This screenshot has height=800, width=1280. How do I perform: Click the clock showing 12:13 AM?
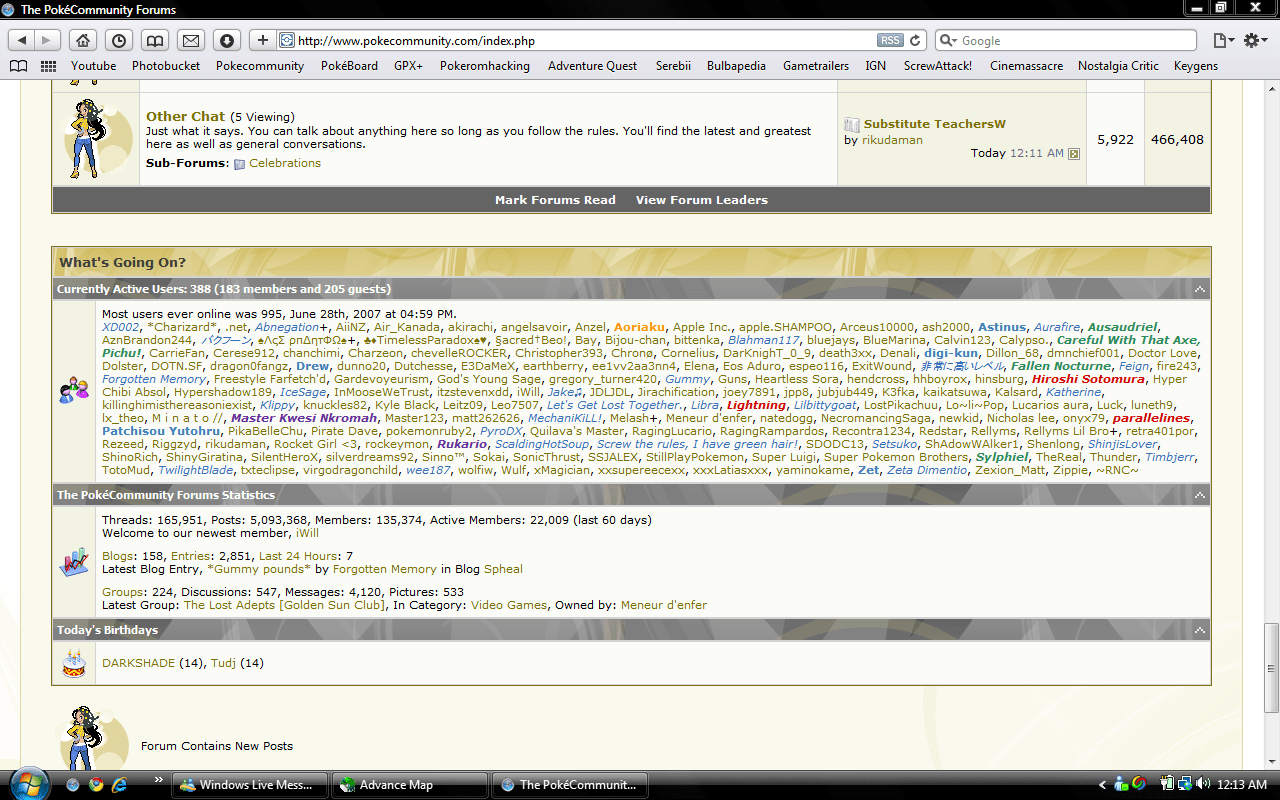[x=1241, y=785]
